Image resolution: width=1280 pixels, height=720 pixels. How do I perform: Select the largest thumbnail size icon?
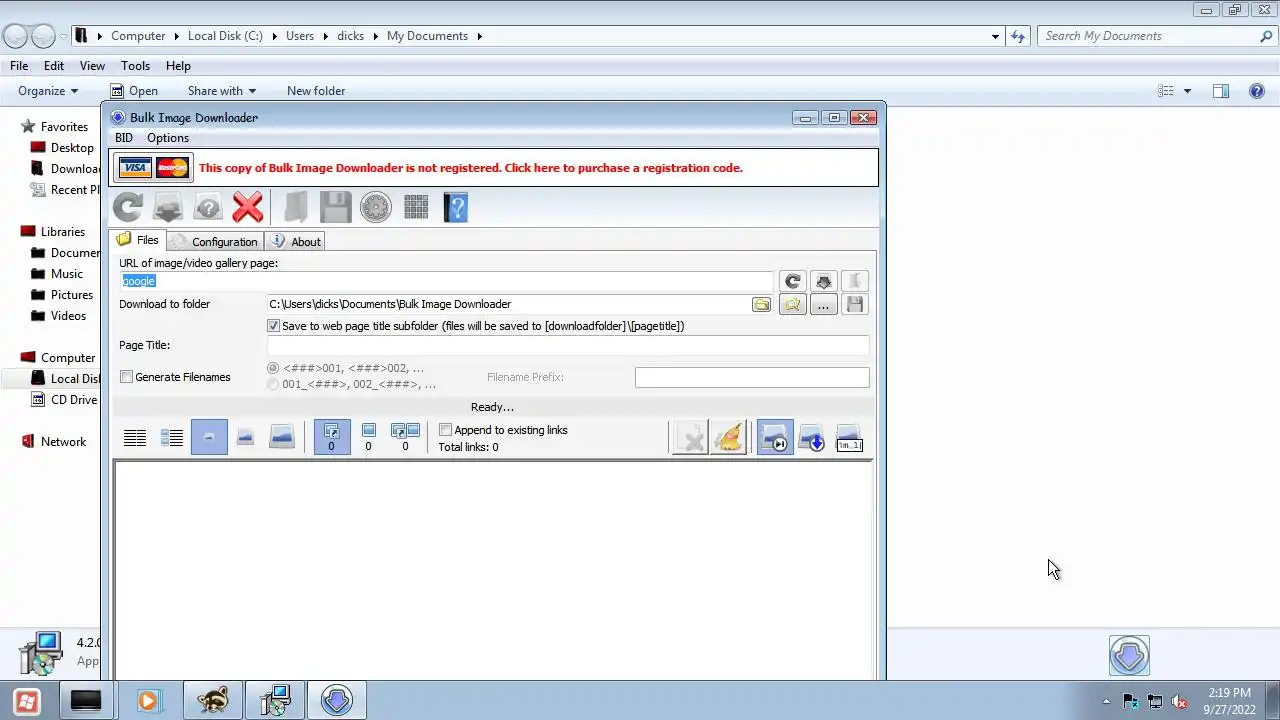click(x=282, y=437)
